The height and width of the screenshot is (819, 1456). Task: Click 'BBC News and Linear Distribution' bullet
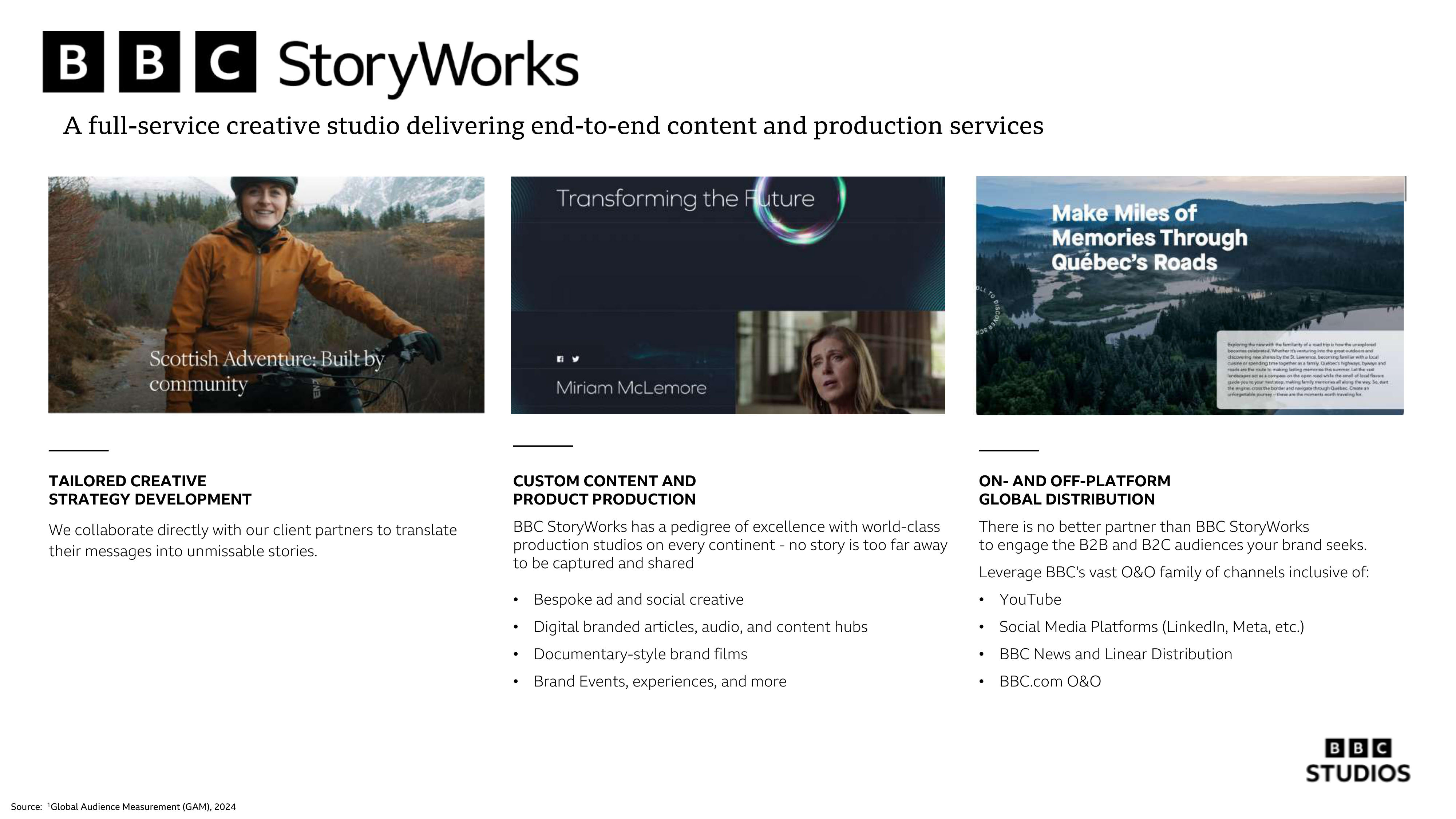[1116, 654]
